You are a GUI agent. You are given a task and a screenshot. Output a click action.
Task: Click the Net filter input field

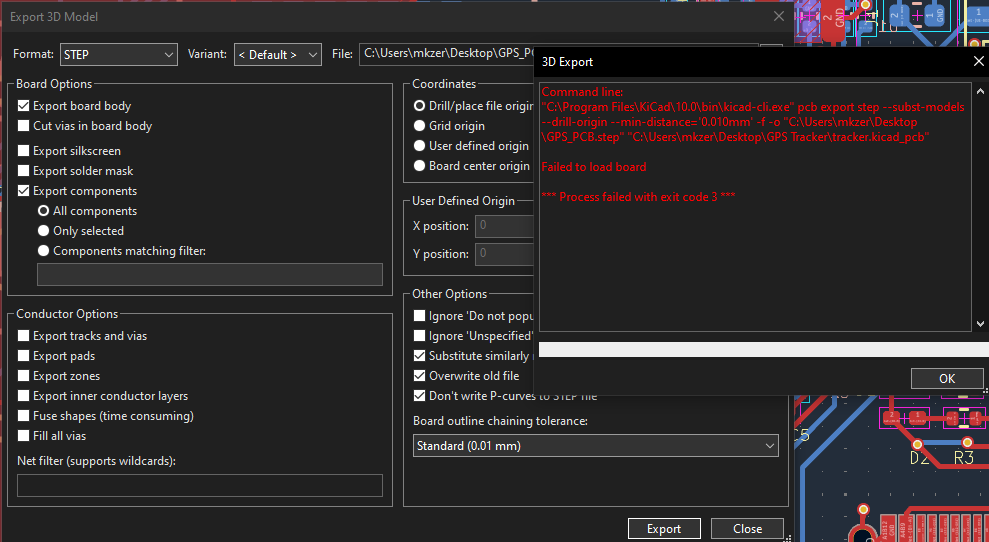tap(200, 485)
